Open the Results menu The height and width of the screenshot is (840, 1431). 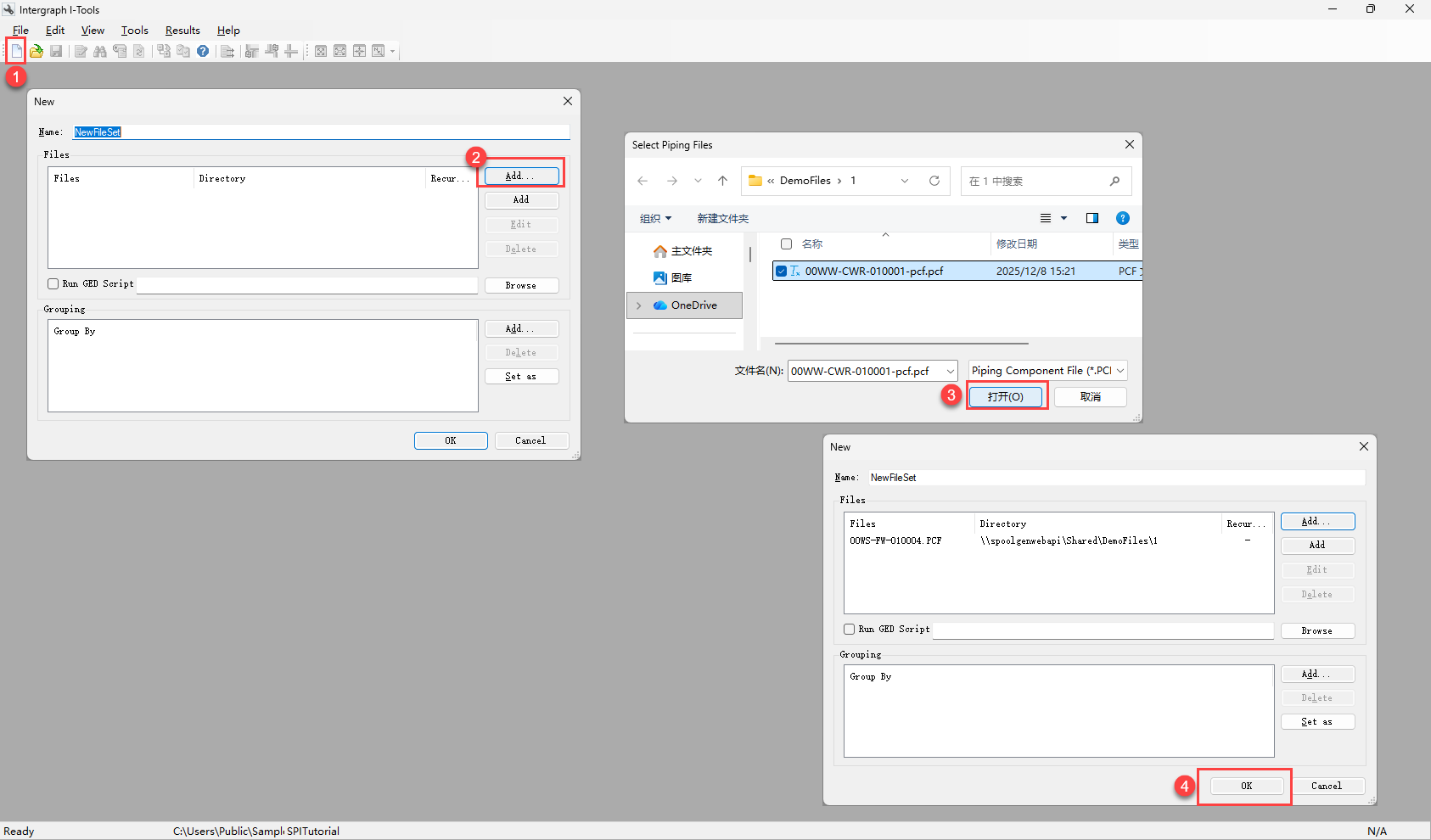click(182, 31)
